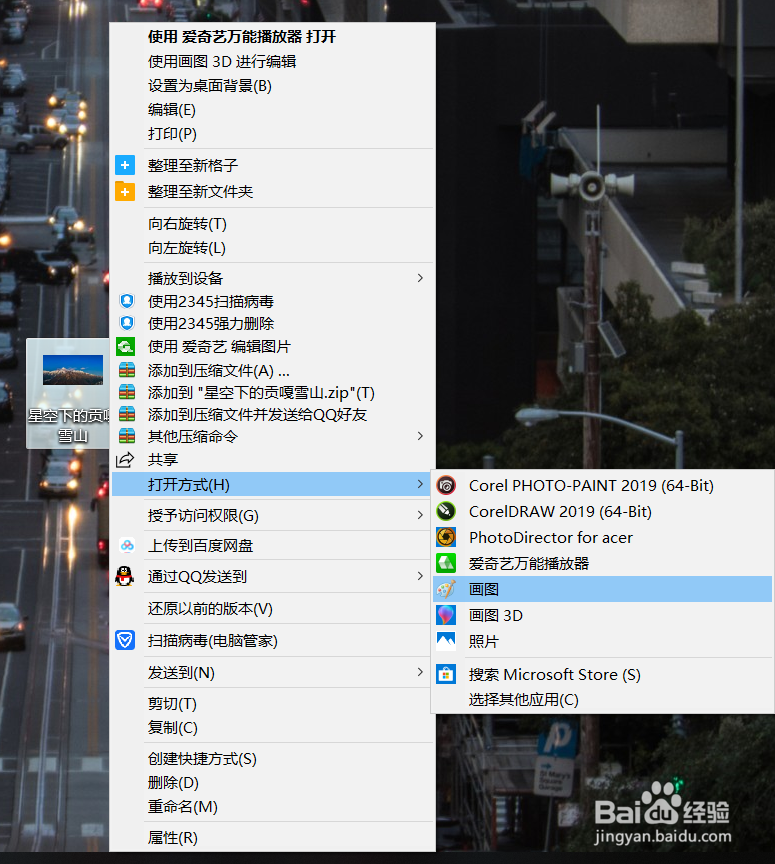Expand the 通过QQ发送到 submenu arrow
This screenshot has height=864, width=775.
coord(420,576)
